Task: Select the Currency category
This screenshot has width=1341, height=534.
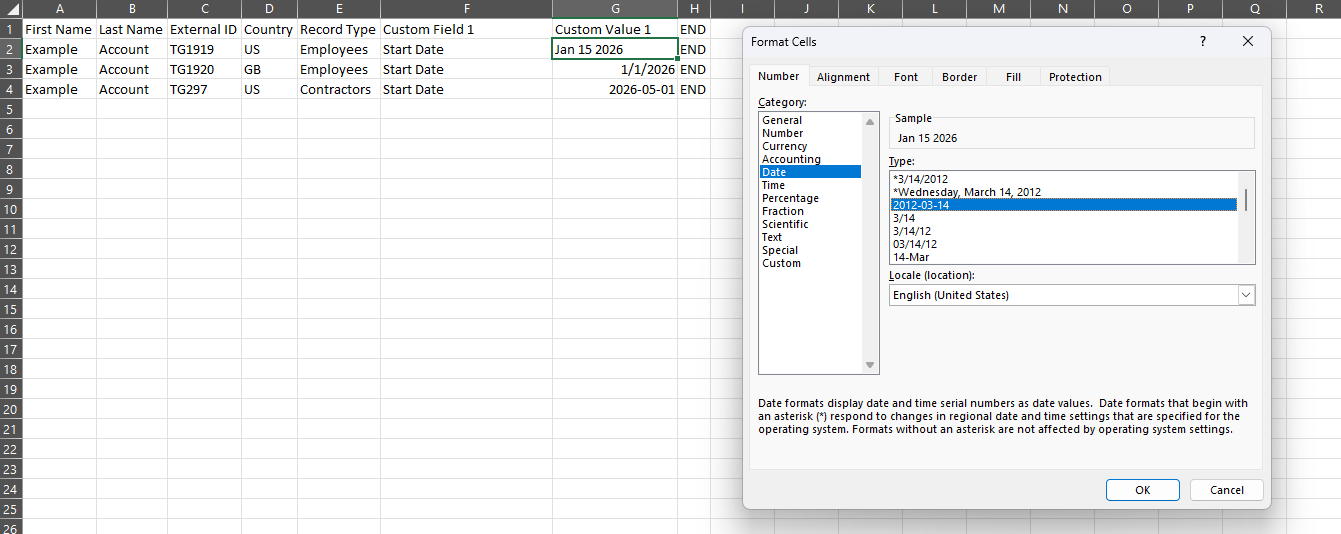Action: [x=810, y=146]
